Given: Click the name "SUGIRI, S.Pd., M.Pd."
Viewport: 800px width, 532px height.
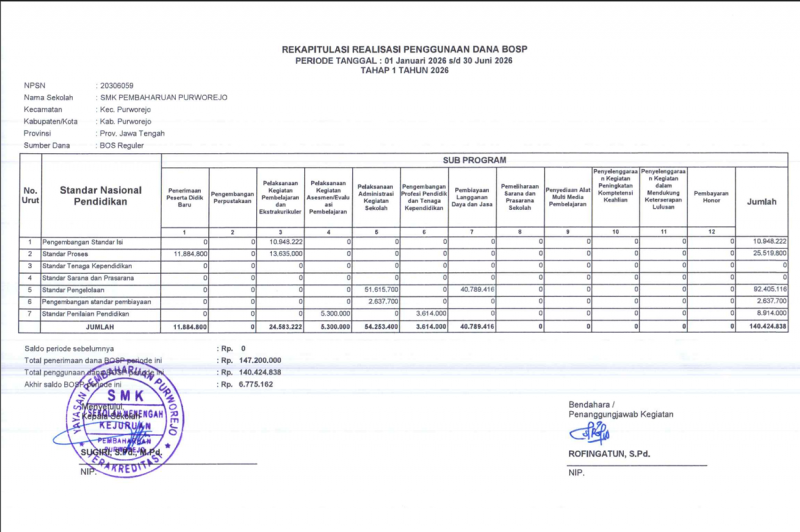Looking at the screenshot, I should tap(121, 452).
